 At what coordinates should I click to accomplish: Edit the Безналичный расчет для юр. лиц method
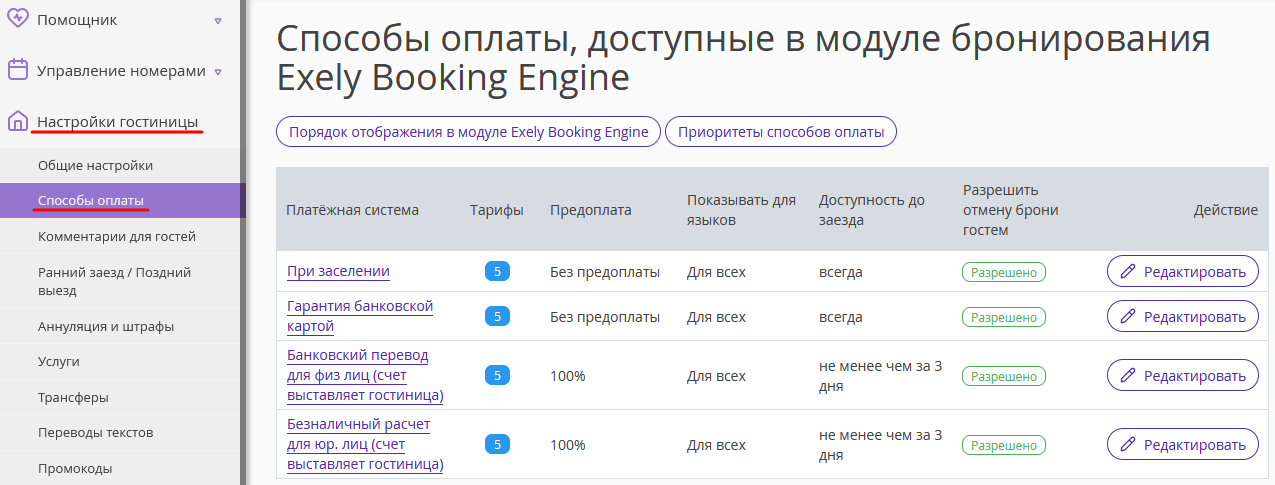pos(1182,444)
